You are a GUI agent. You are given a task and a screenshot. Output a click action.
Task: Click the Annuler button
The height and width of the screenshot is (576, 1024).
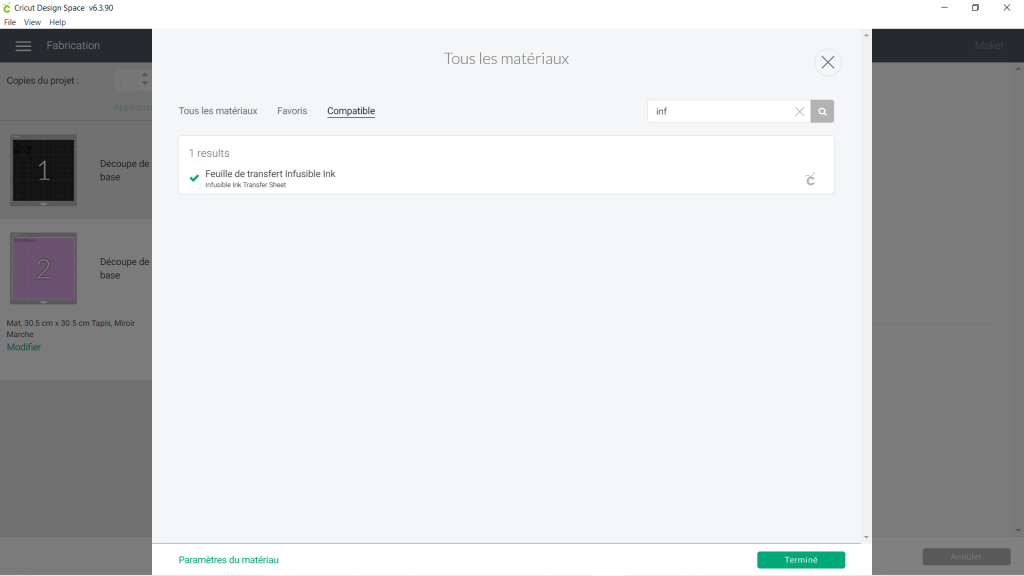coord(965,557)
